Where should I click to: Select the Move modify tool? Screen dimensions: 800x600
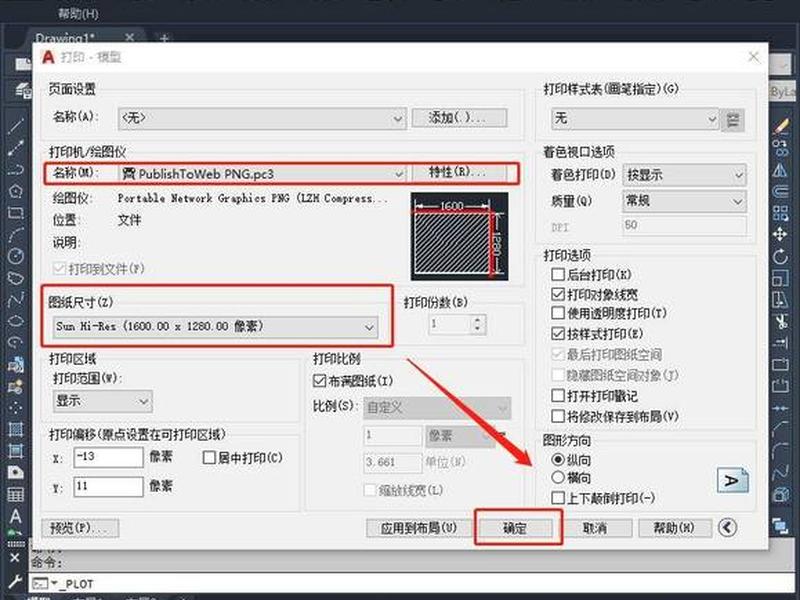tap(781, 234)
